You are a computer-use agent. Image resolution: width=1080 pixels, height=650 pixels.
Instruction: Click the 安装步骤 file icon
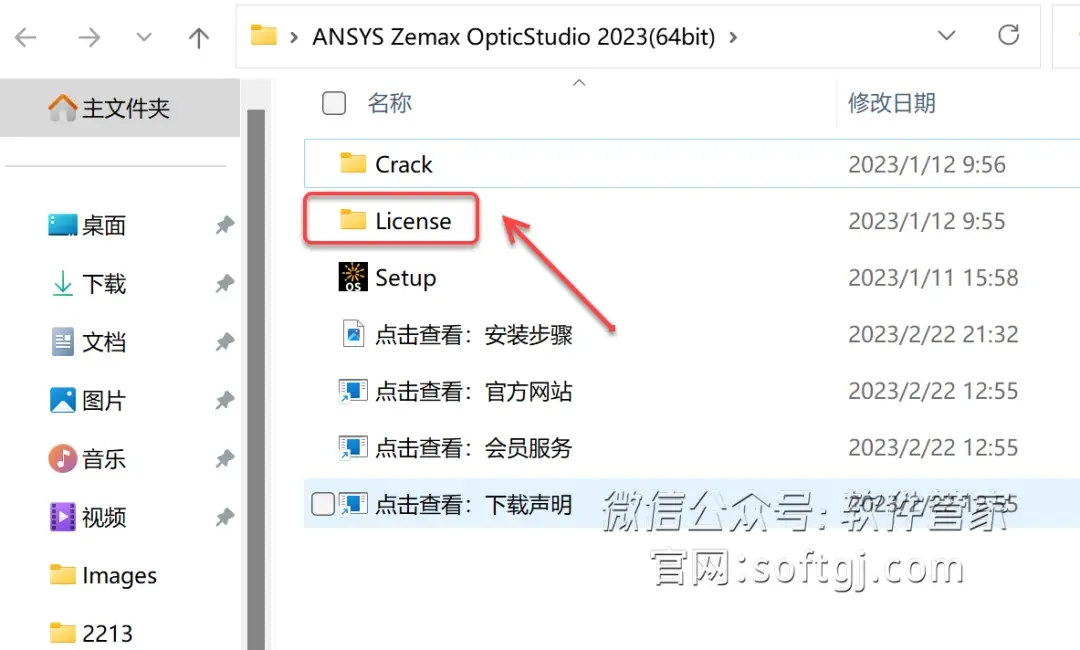[x=353, y=334]
